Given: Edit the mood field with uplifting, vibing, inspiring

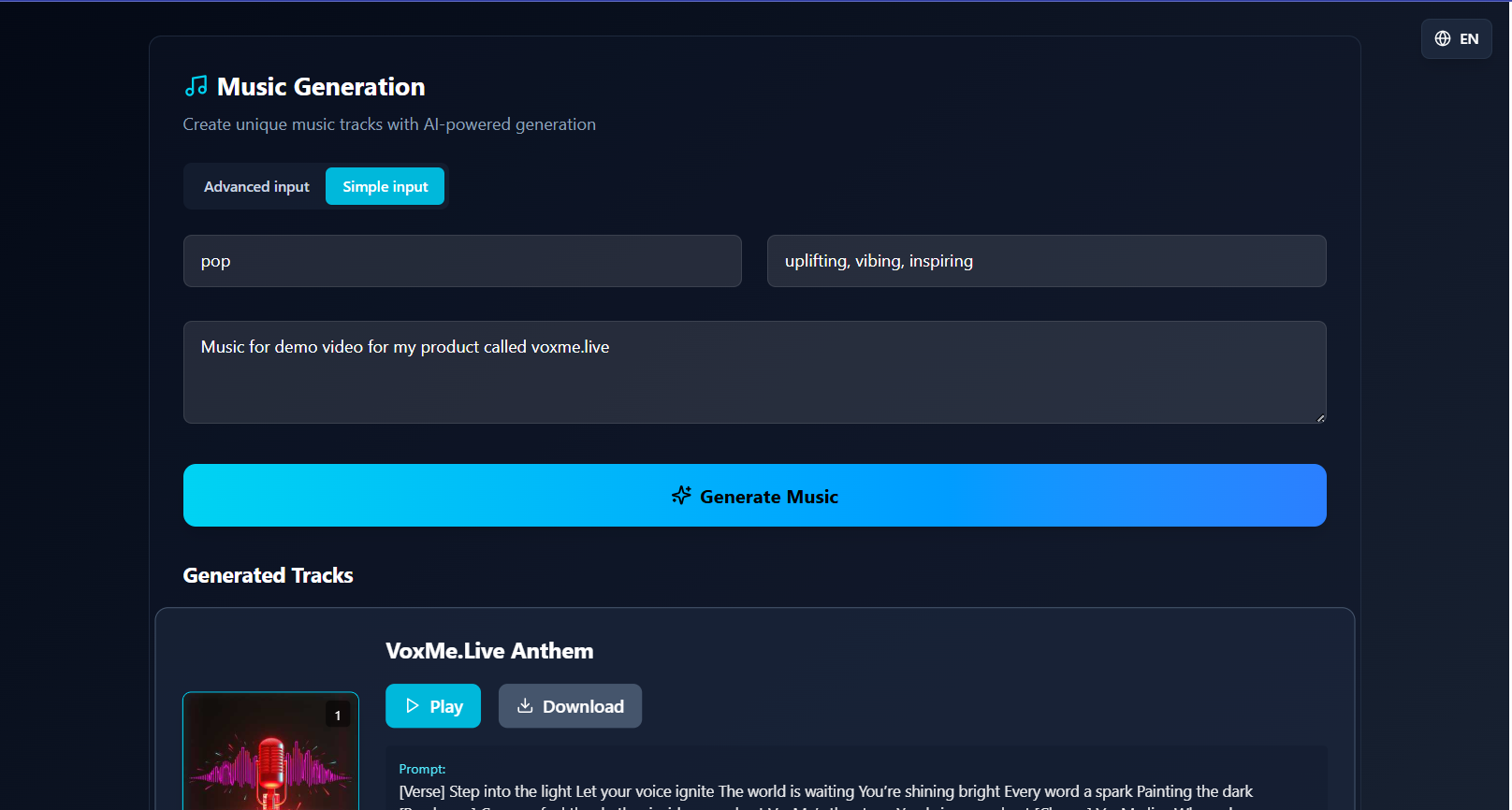Looking at the screenshot, I should click(x=1046, y=261).
